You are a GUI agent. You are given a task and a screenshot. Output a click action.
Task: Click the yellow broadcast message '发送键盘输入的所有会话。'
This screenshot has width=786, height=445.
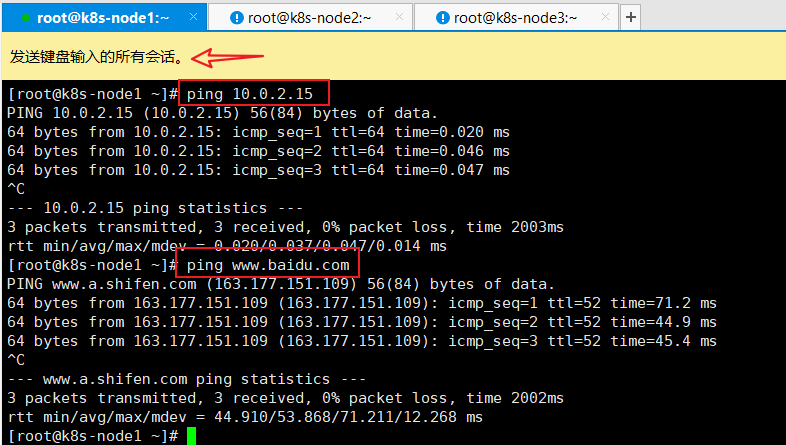pyautogui.click(x=97, y=57)
